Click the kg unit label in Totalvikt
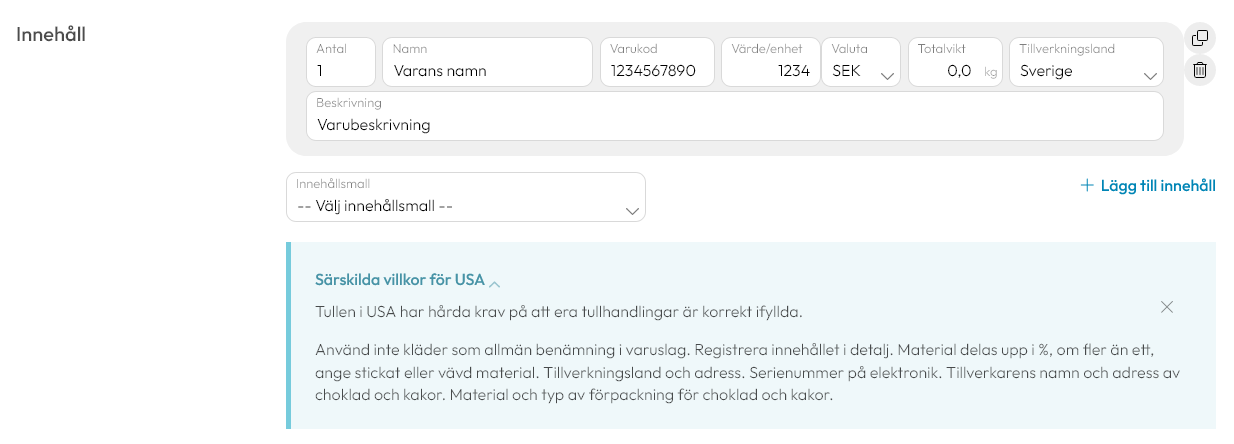 pyautogui.click(x=990, y=72)
